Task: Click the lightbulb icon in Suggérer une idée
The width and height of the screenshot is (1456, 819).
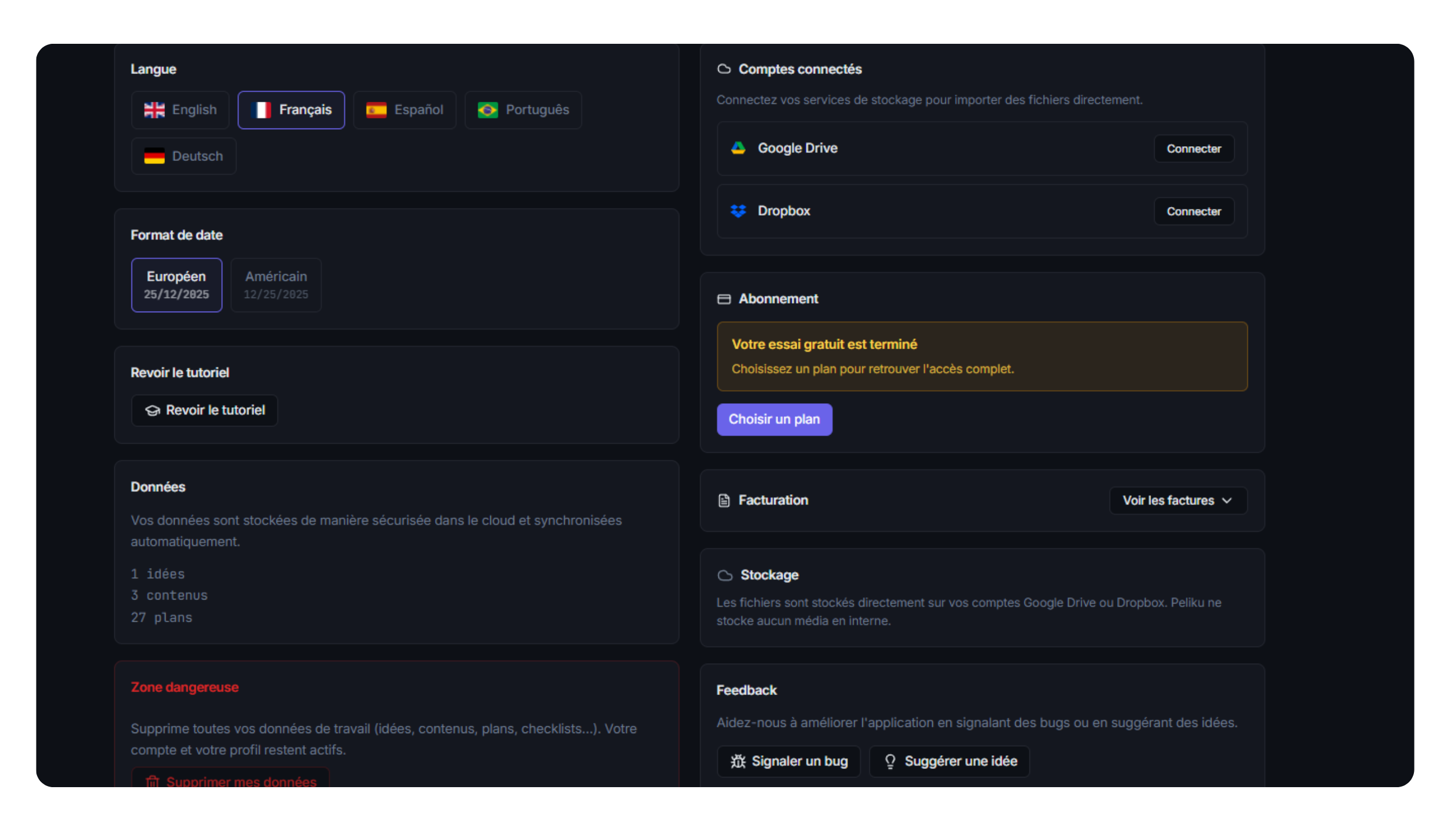Action: pos(890,761)
